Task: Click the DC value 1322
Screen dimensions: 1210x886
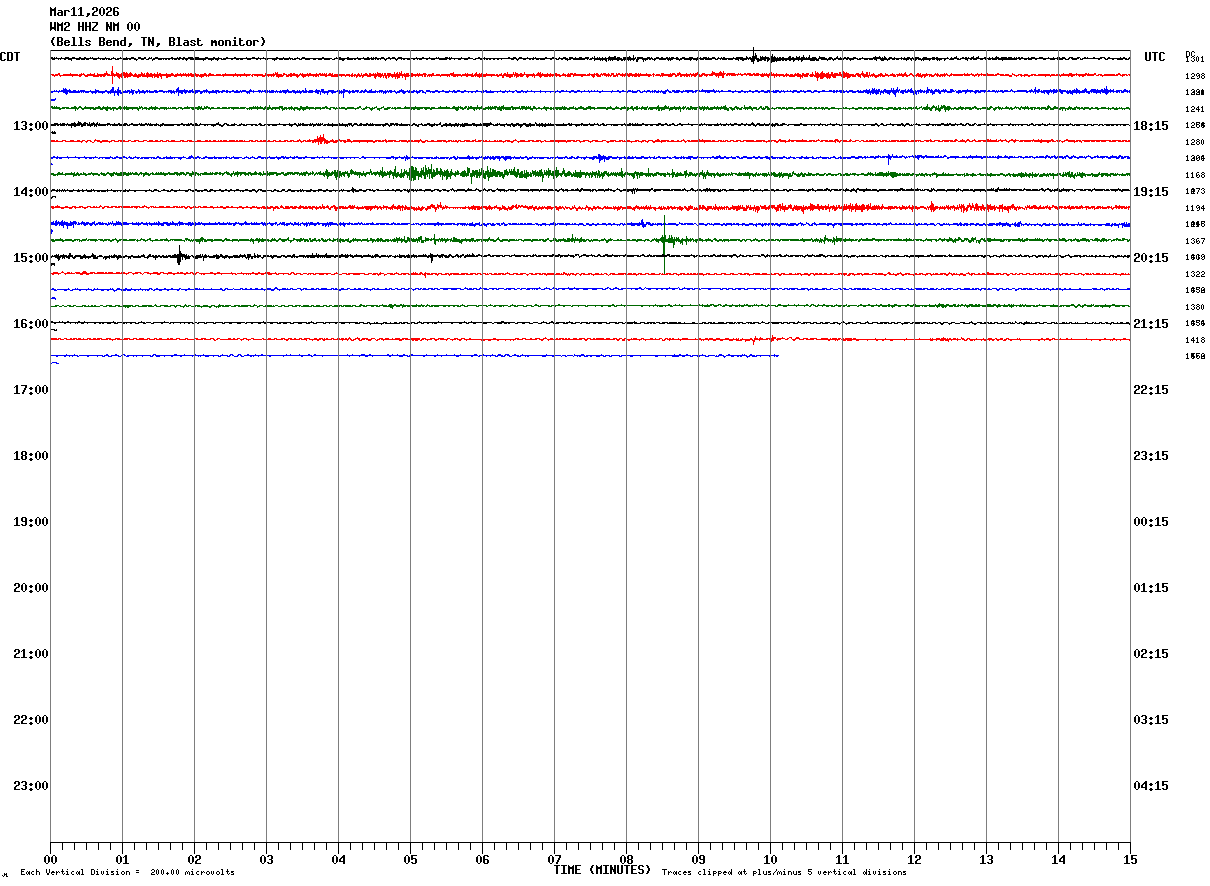Action: point(1195,274)
